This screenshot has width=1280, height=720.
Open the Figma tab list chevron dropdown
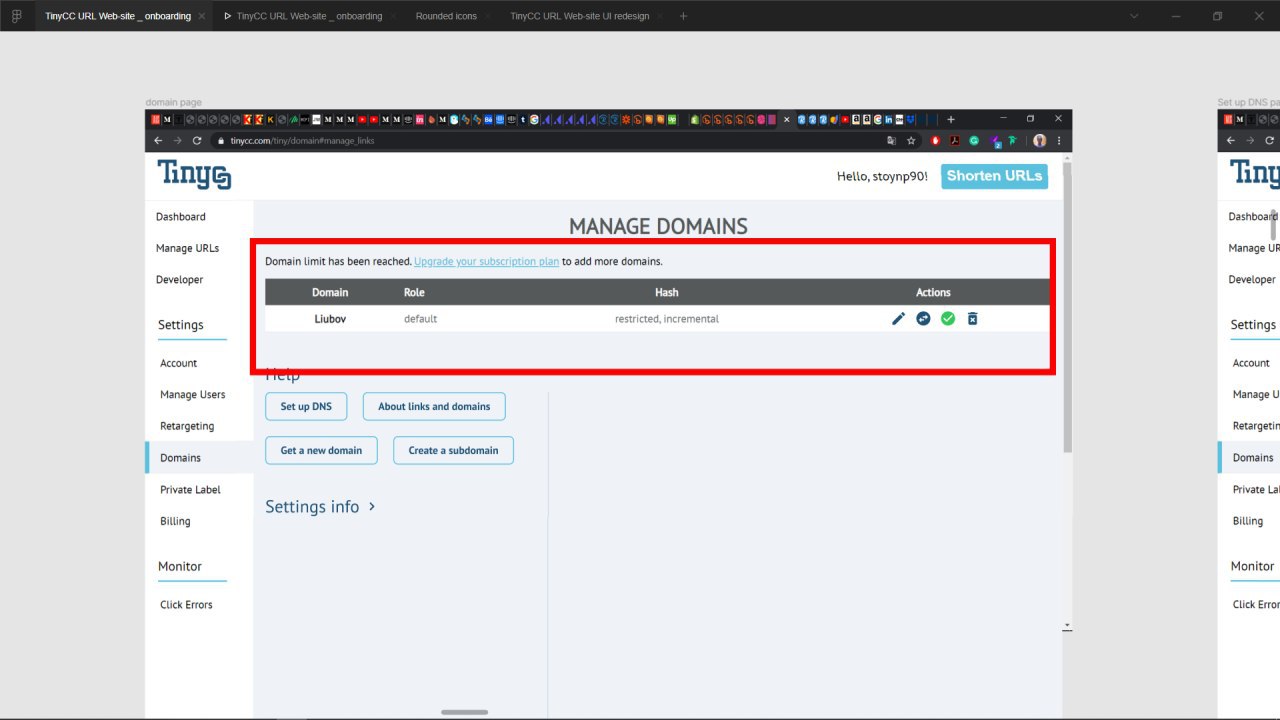coord(1134,16)
